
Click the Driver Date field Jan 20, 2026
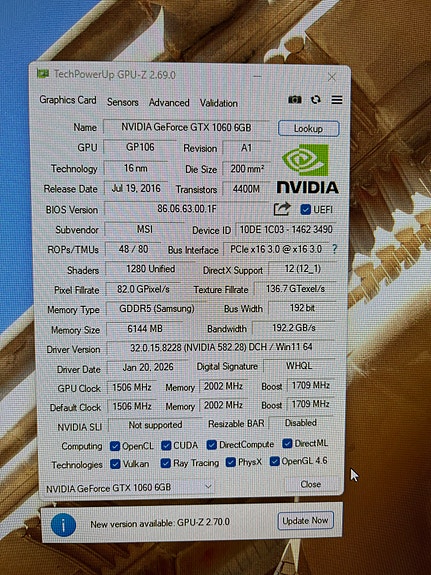148,367
